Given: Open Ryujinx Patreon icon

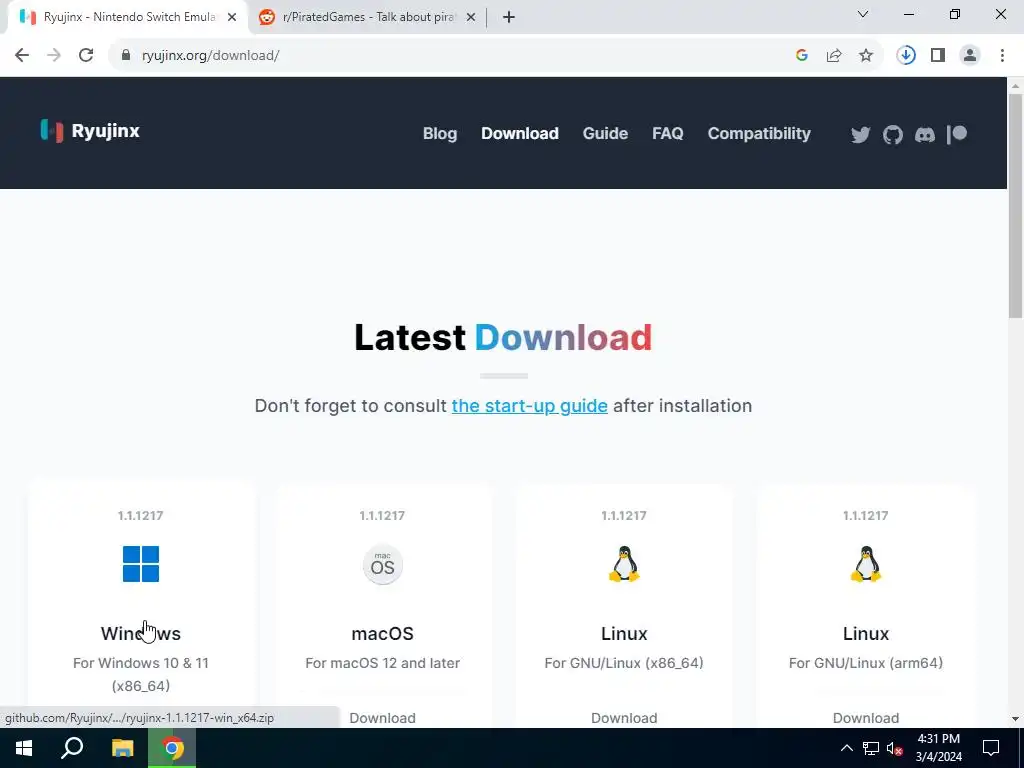Looking at the screenshot, I should point(957,134).
